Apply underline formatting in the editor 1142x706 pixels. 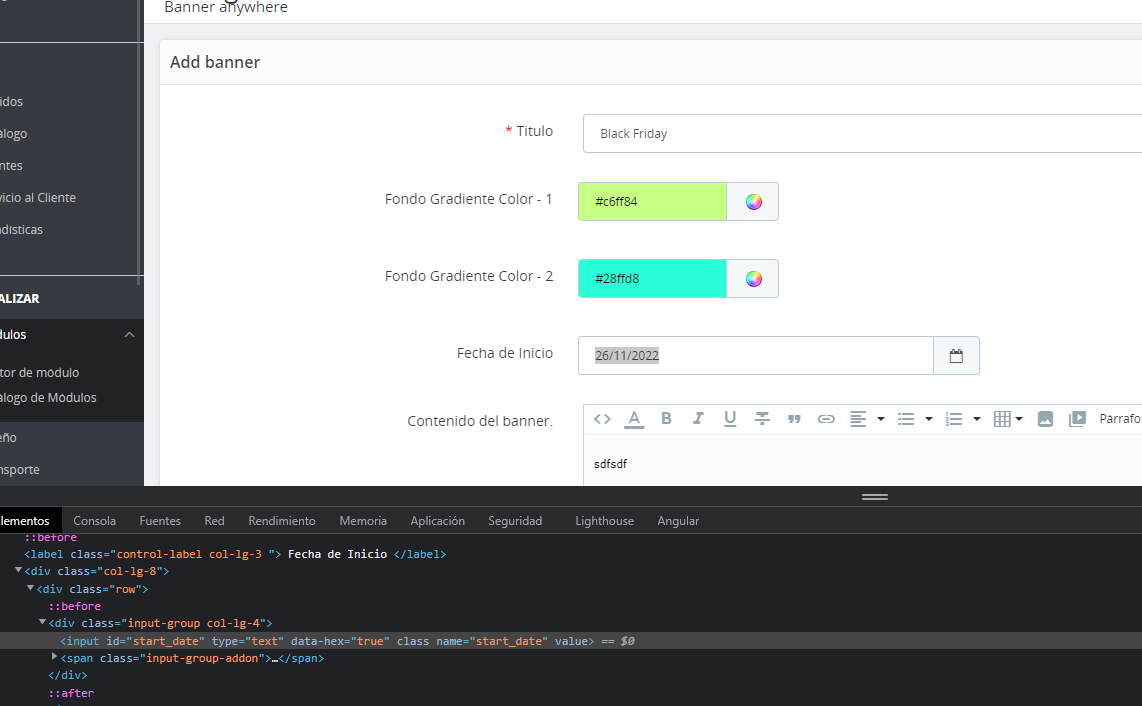click(730, 419)
